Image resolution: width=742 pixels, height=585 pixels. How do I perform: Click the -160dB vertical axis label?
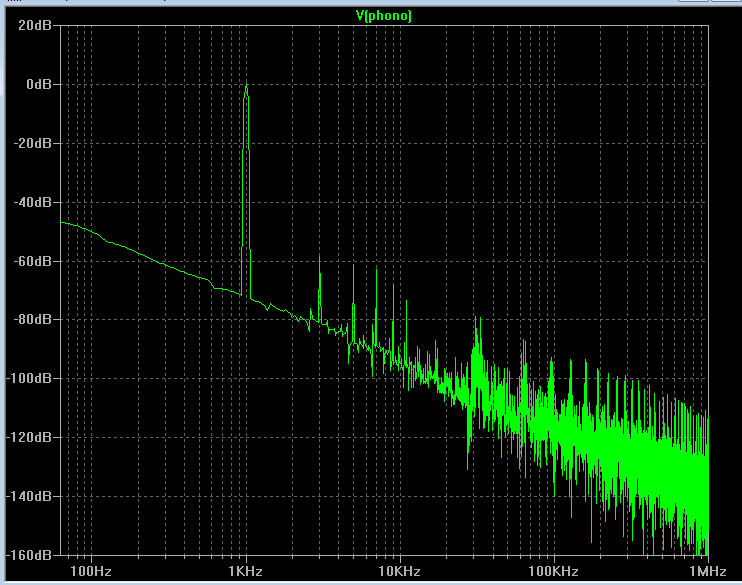pos(29,555)
